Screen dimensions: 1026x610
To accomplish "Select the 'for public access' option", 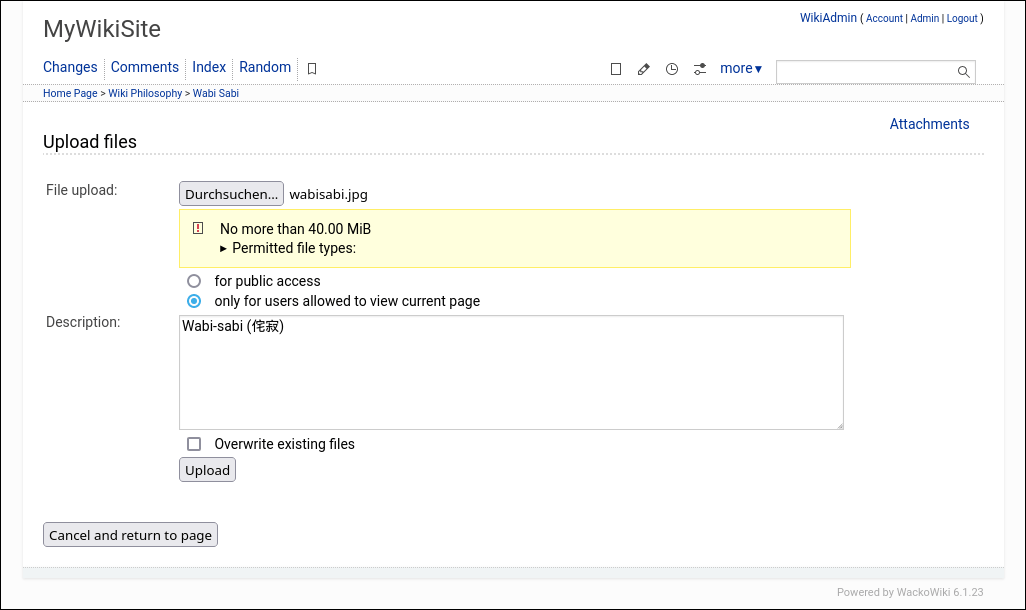I will [194, 281].
